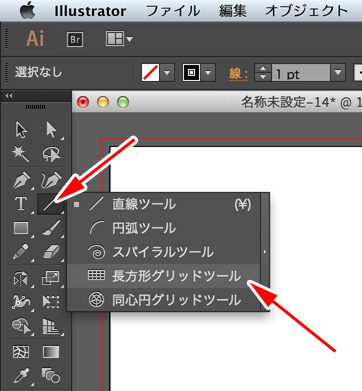Tear off the tool flyout panel

(265, 252)
